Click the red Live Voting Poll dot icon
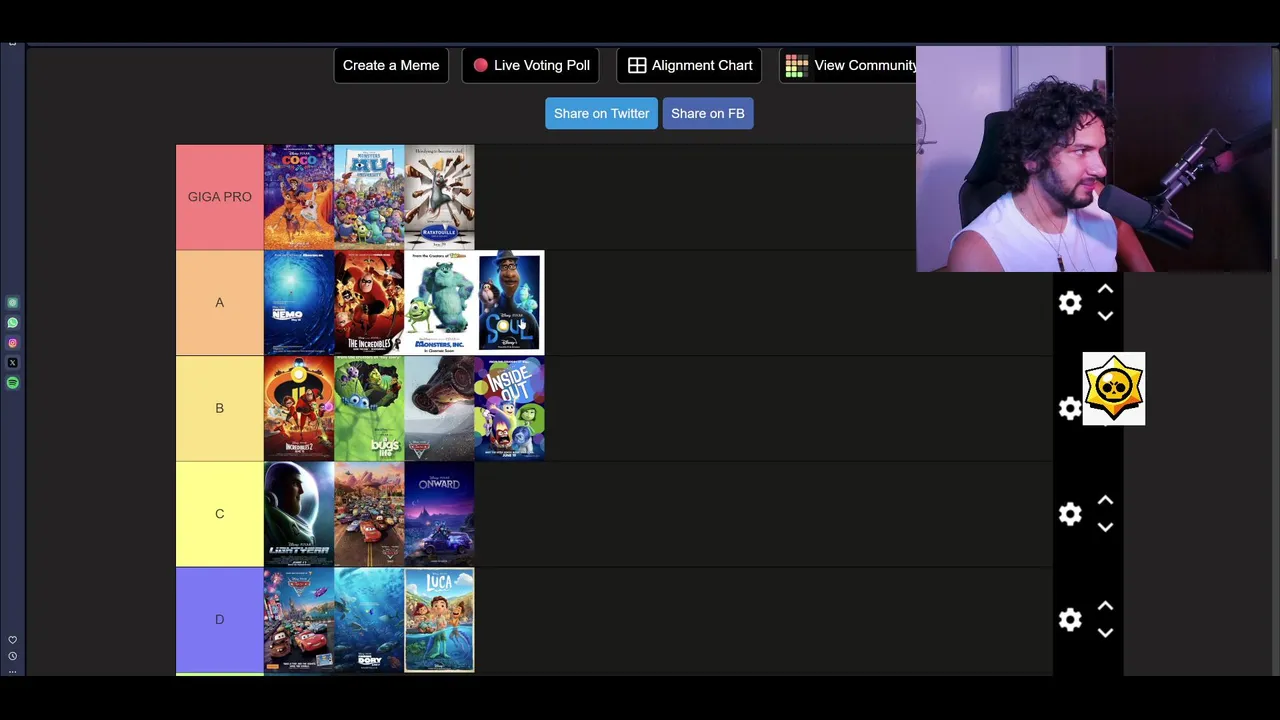 point(481,65)
